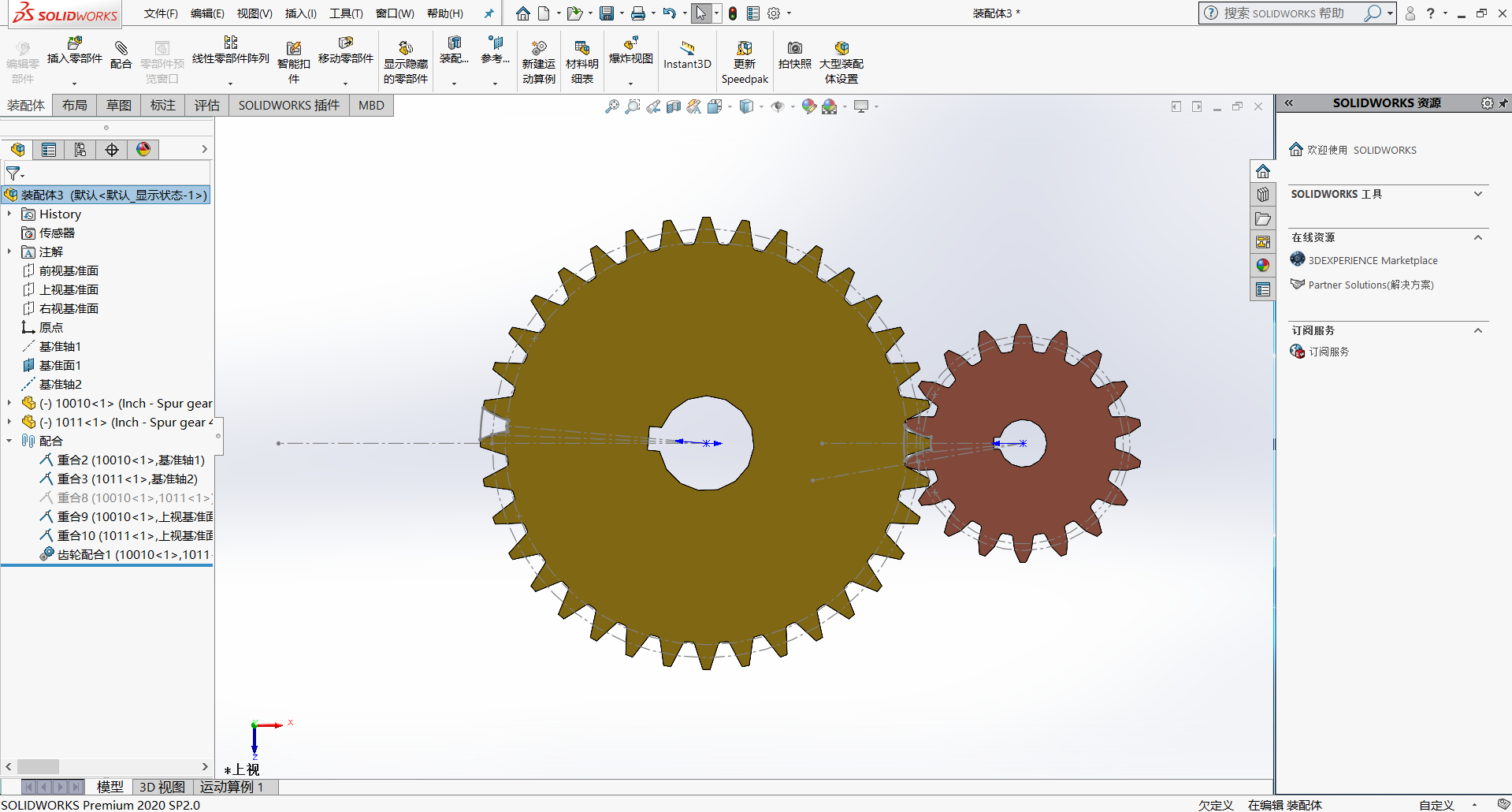Expand the History tree node
The image size is (1512, 812).
point(9,214)
